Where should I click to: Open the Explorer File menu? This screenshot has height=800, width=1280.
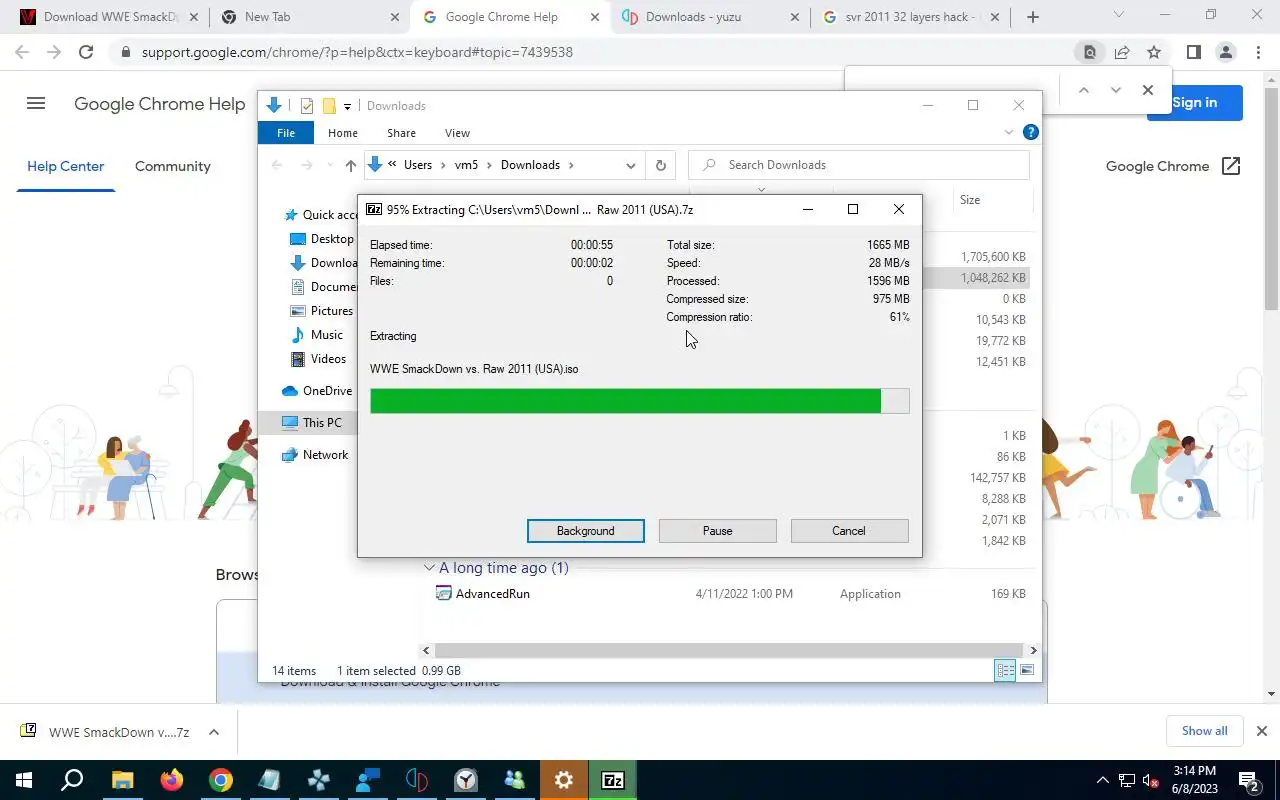click(286, 133)
